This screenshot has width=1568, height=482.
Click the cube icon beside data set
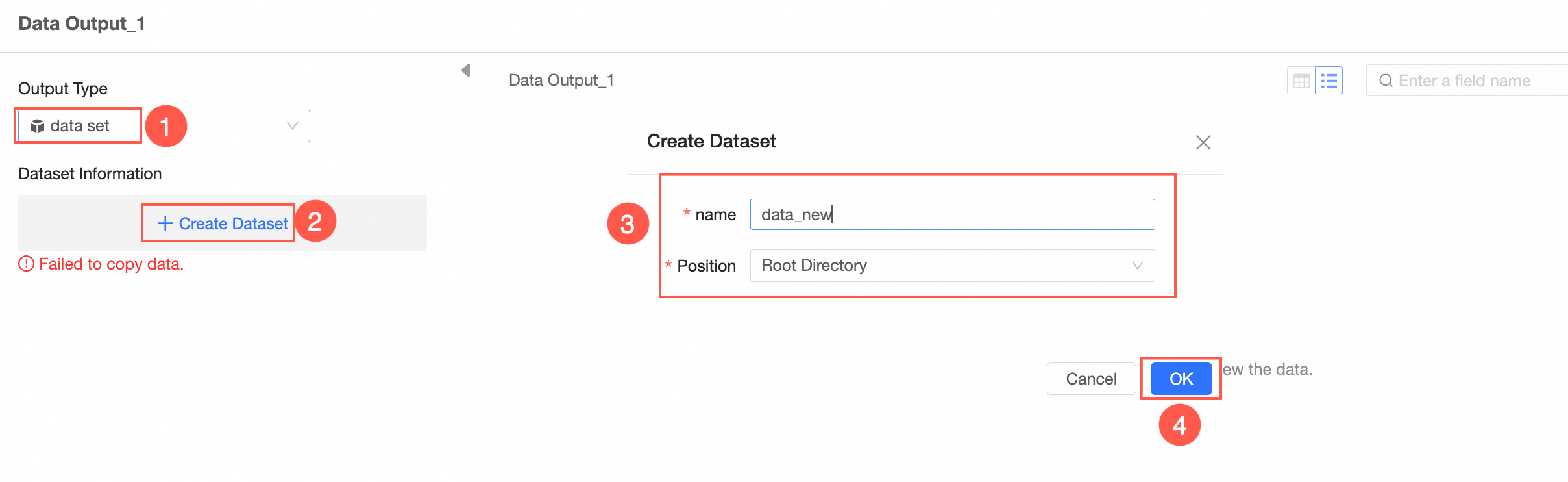[x=38, y=126]
